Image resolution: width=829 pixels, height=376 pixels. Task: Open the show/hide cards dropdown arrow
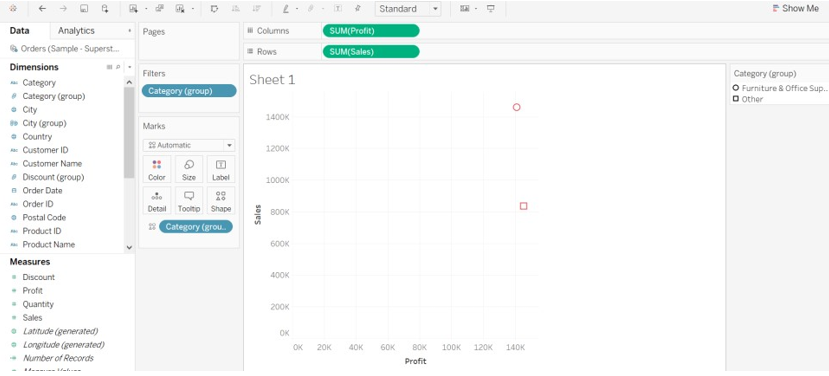tap(476, 9)
